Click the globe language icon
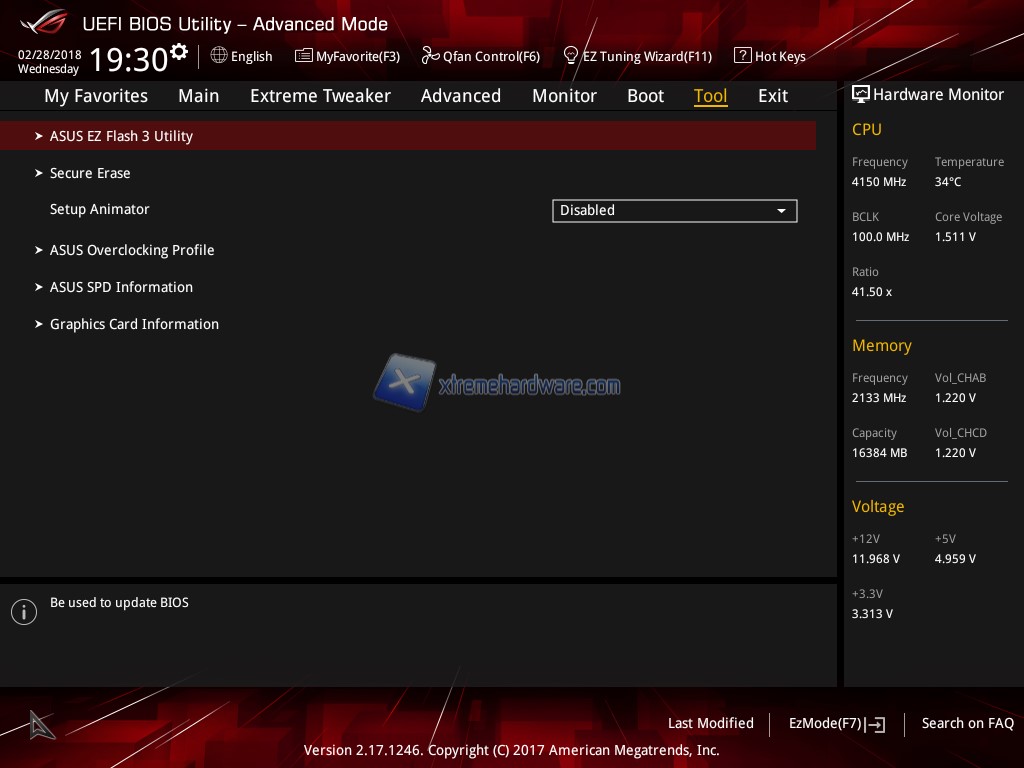The height and width of the screenshot is (768, 1024). pos(219,56)
